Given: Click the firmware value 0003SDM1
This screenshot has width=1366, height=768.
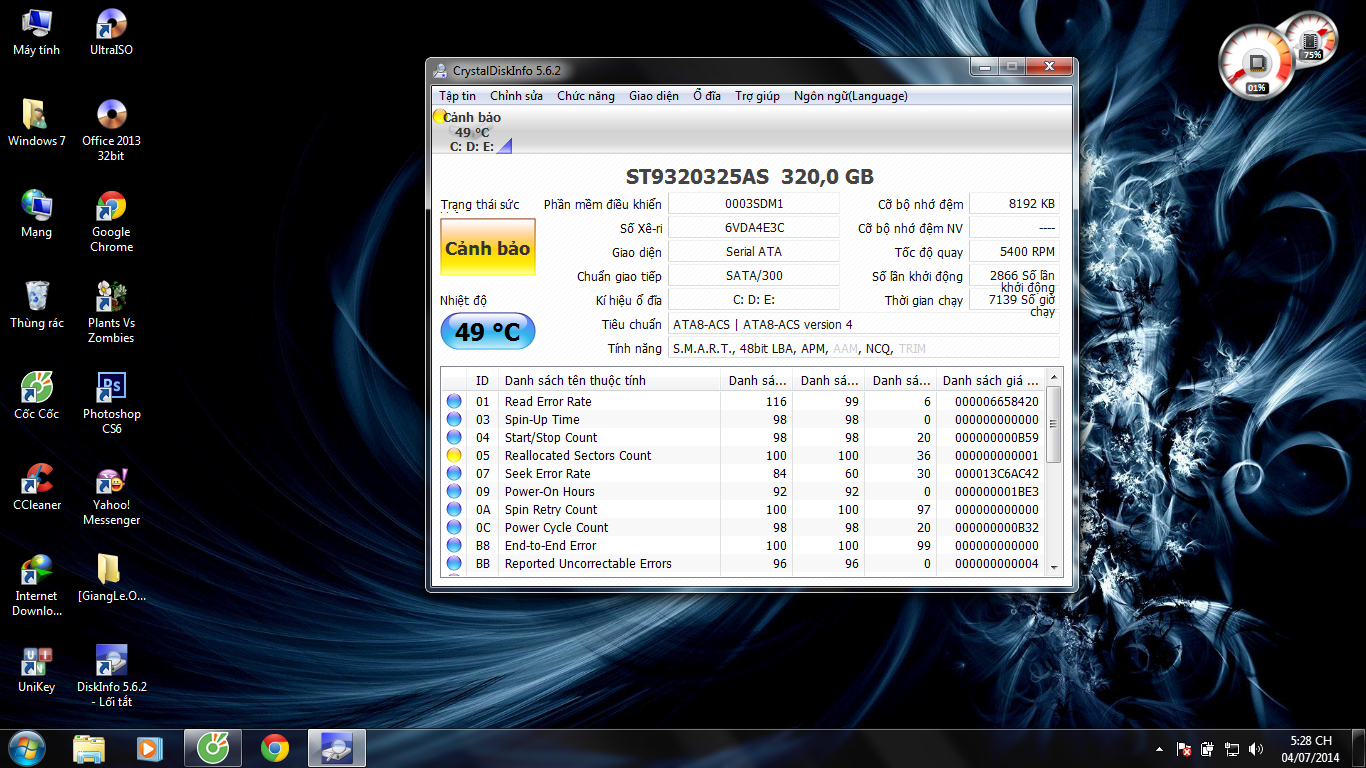Looking at the screenshot, I should [754, 204].
